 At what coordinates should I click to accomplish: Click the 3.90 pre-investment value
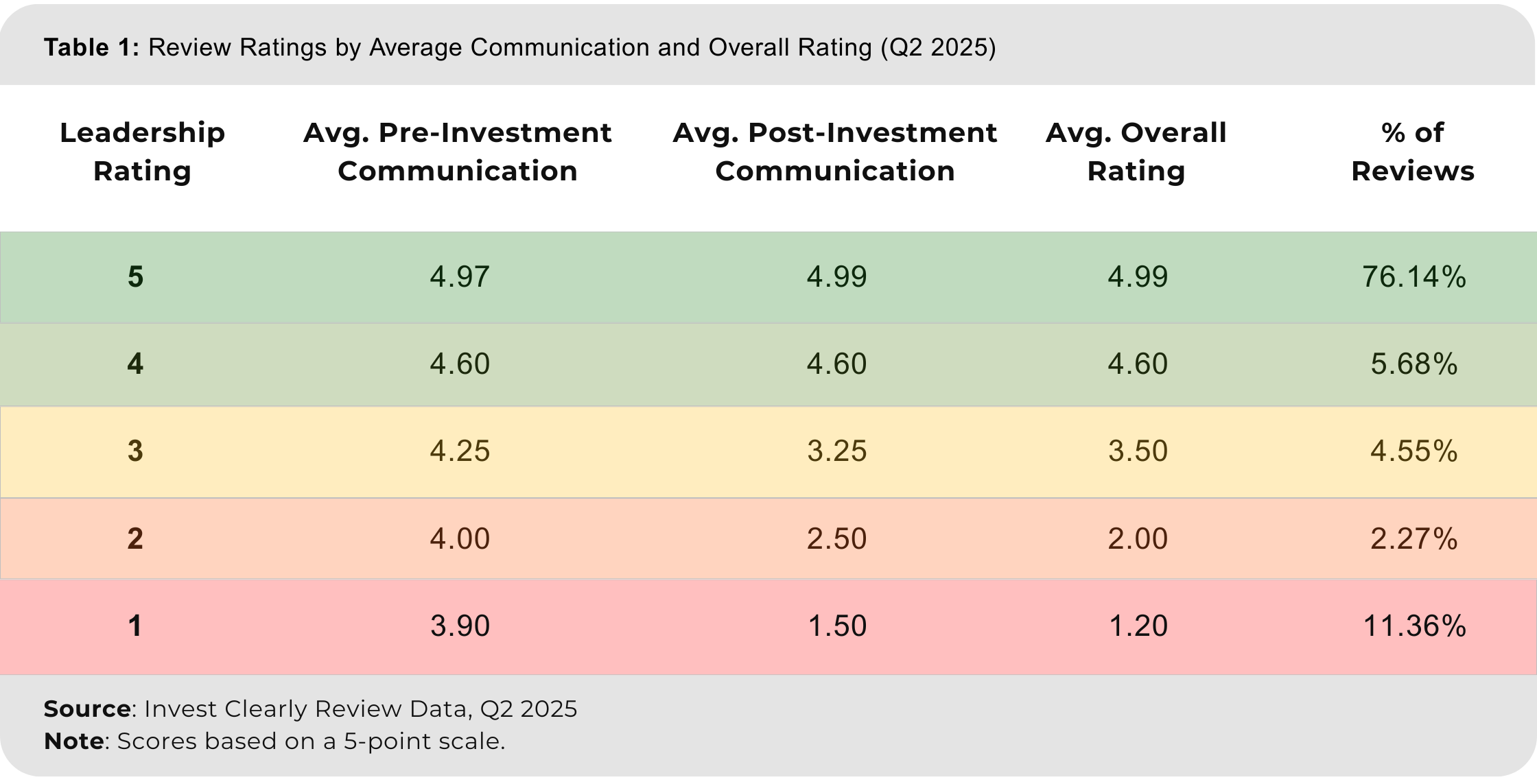click(x=460, y=626)
